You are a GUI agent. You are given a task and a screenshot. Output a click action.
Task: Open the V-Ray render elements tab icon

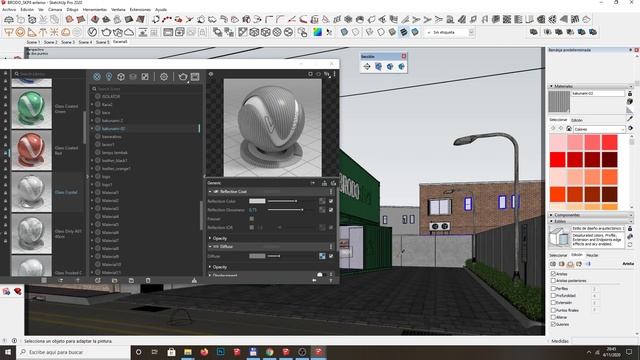coord(133,76)
